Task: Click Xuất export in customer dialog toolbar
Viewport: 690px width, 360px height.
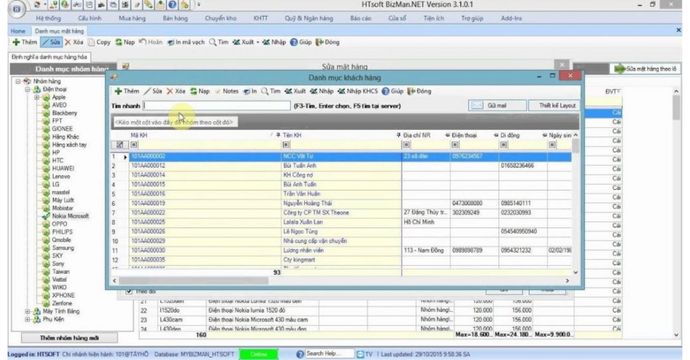Action: pos(295,91)
